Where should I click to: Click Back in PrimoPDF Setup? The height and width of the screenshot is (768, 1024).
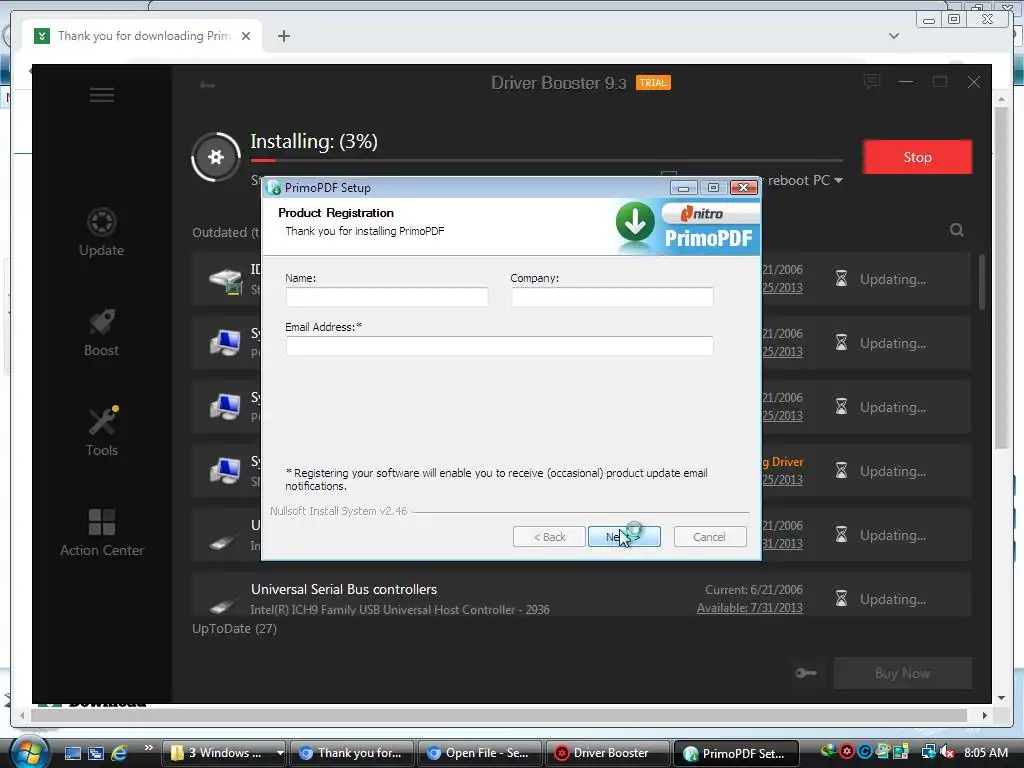[x=549, y=537]
